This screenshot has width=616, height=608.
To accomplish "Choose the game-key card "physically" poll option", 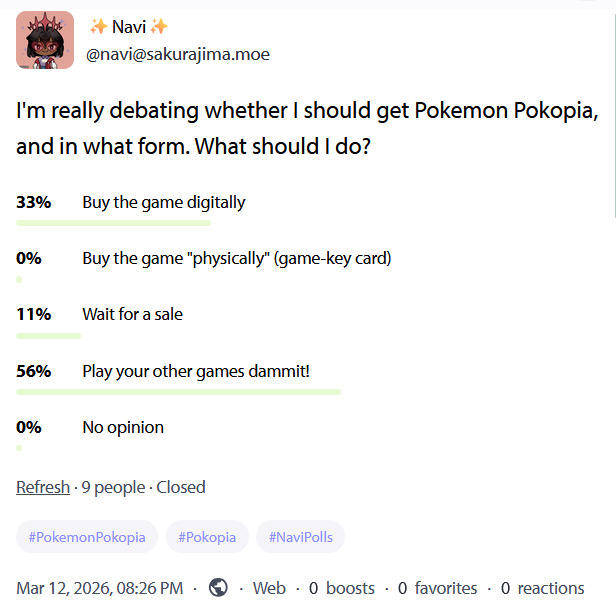I will pos(236,258).
